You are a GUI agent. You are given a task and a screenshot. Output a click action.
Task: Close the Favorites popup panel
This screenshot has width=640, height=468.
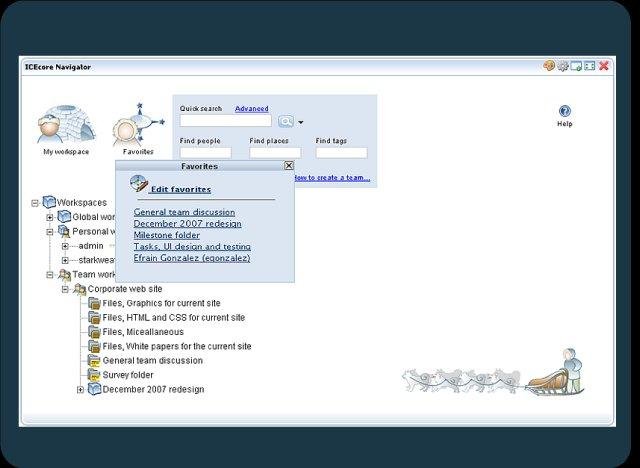click(x=288, y=166)
